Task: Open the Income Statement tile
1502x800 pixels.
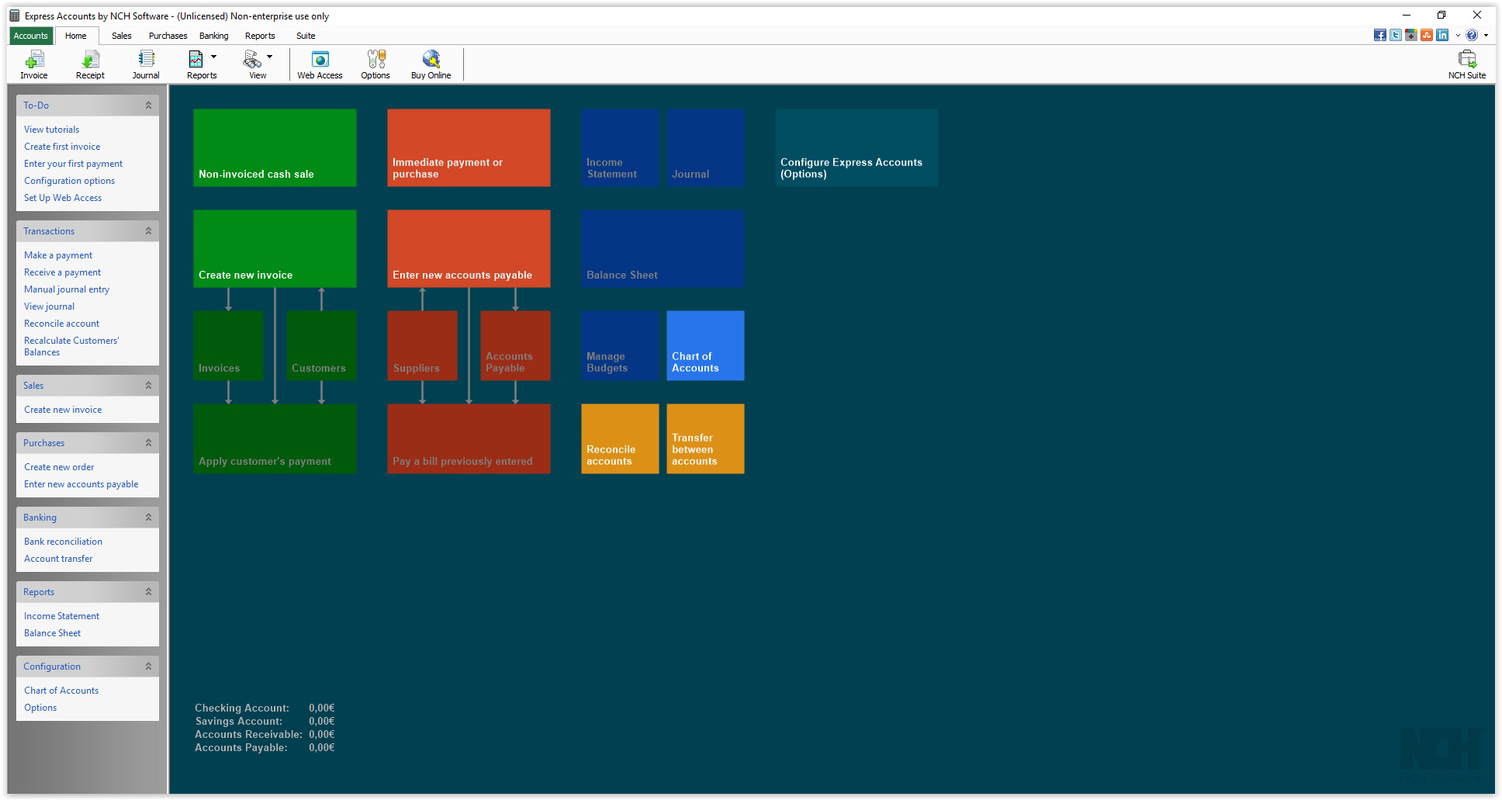Action: point(620,148)
